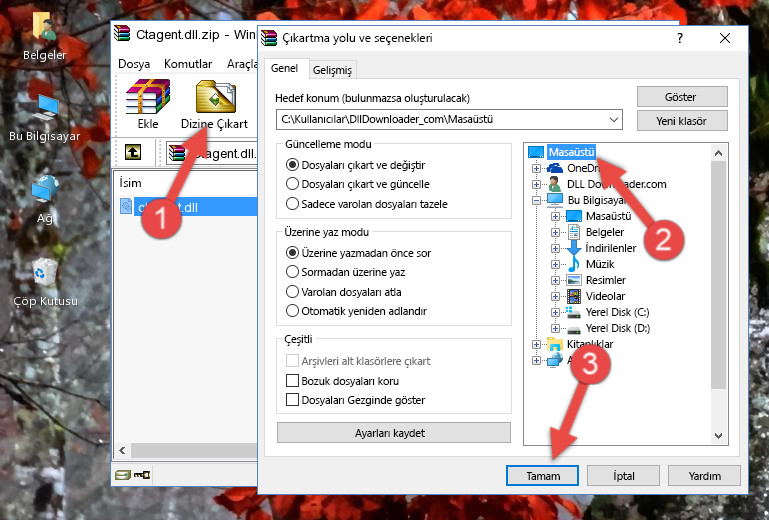Click the WinRAR list scroll left arrow

coord(122,450)
